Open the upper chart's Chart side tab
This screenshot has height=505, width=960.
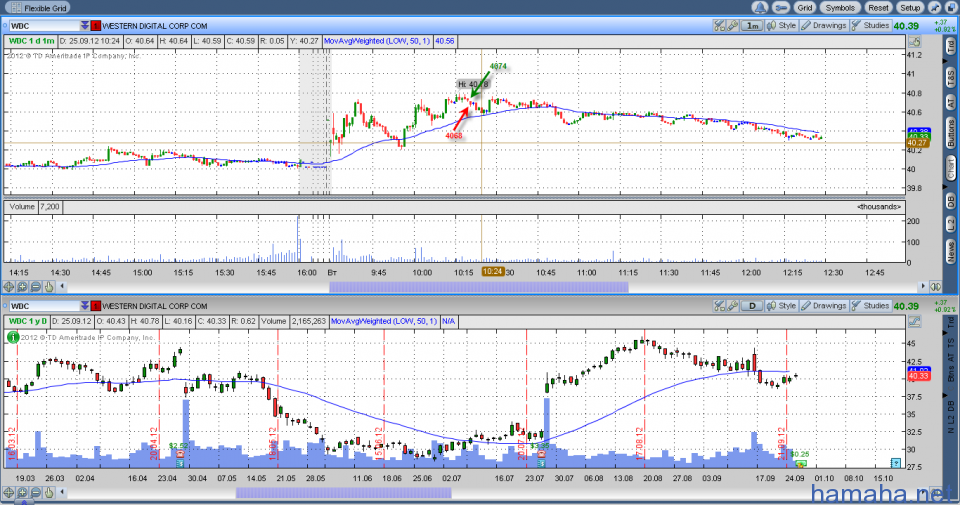tap(951, 168)
